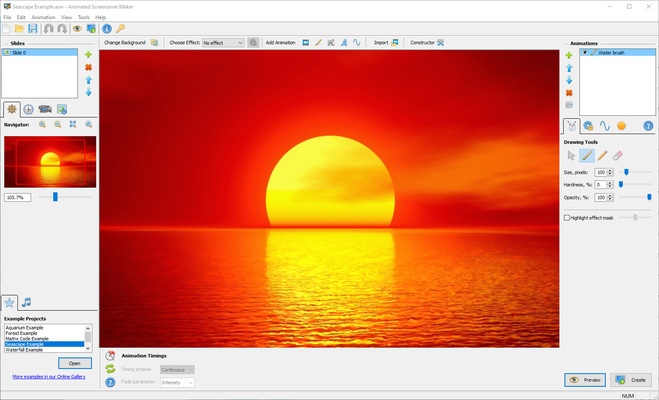Viewport: 659px width, 400px height.
Task: Adjust the Opacity slider handle
Action: pyautogui.click(x=649, y=197)
